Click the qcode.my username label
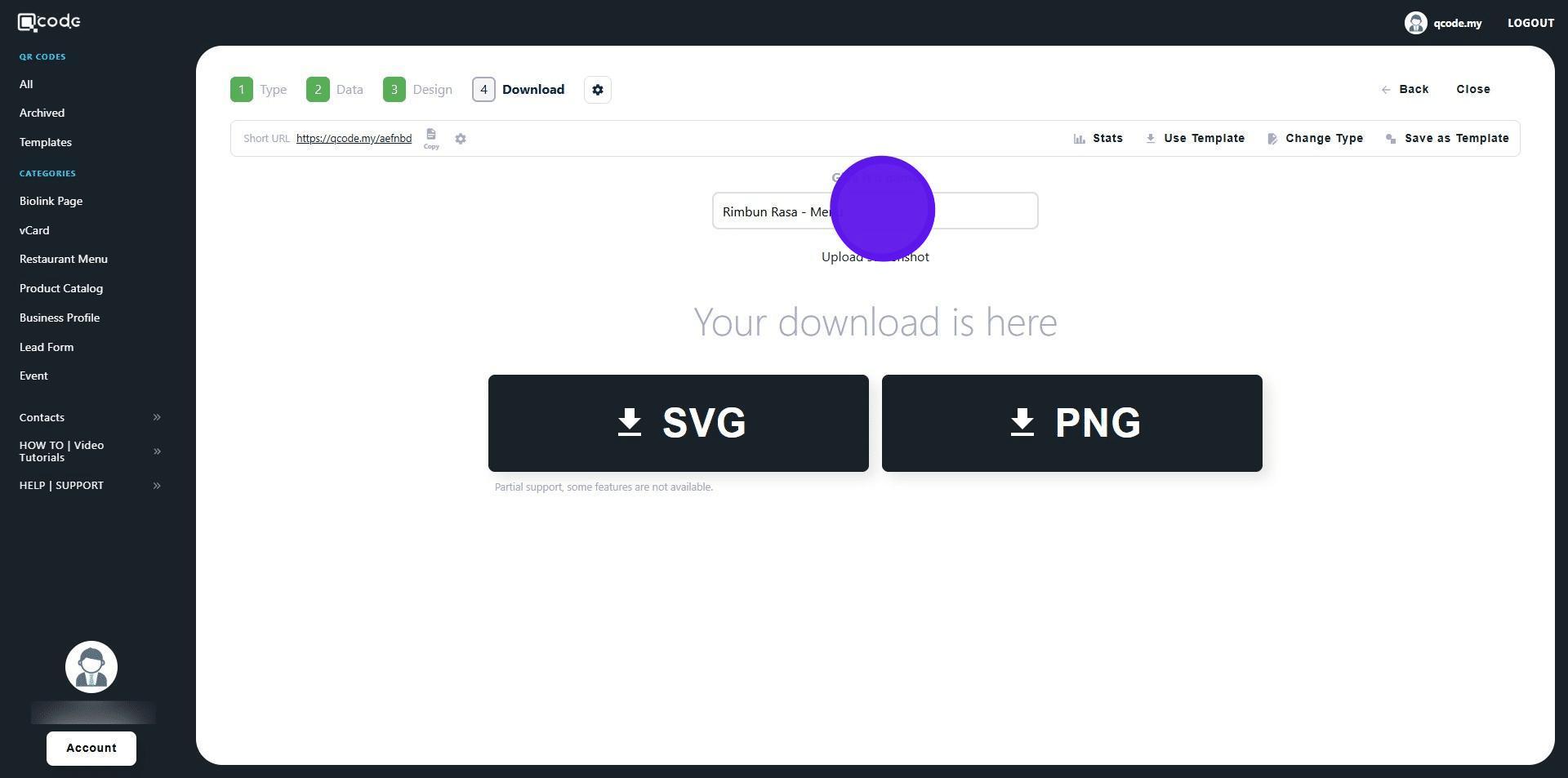The height and width of the screenshot is (778, 1568). click(1457, 23)
